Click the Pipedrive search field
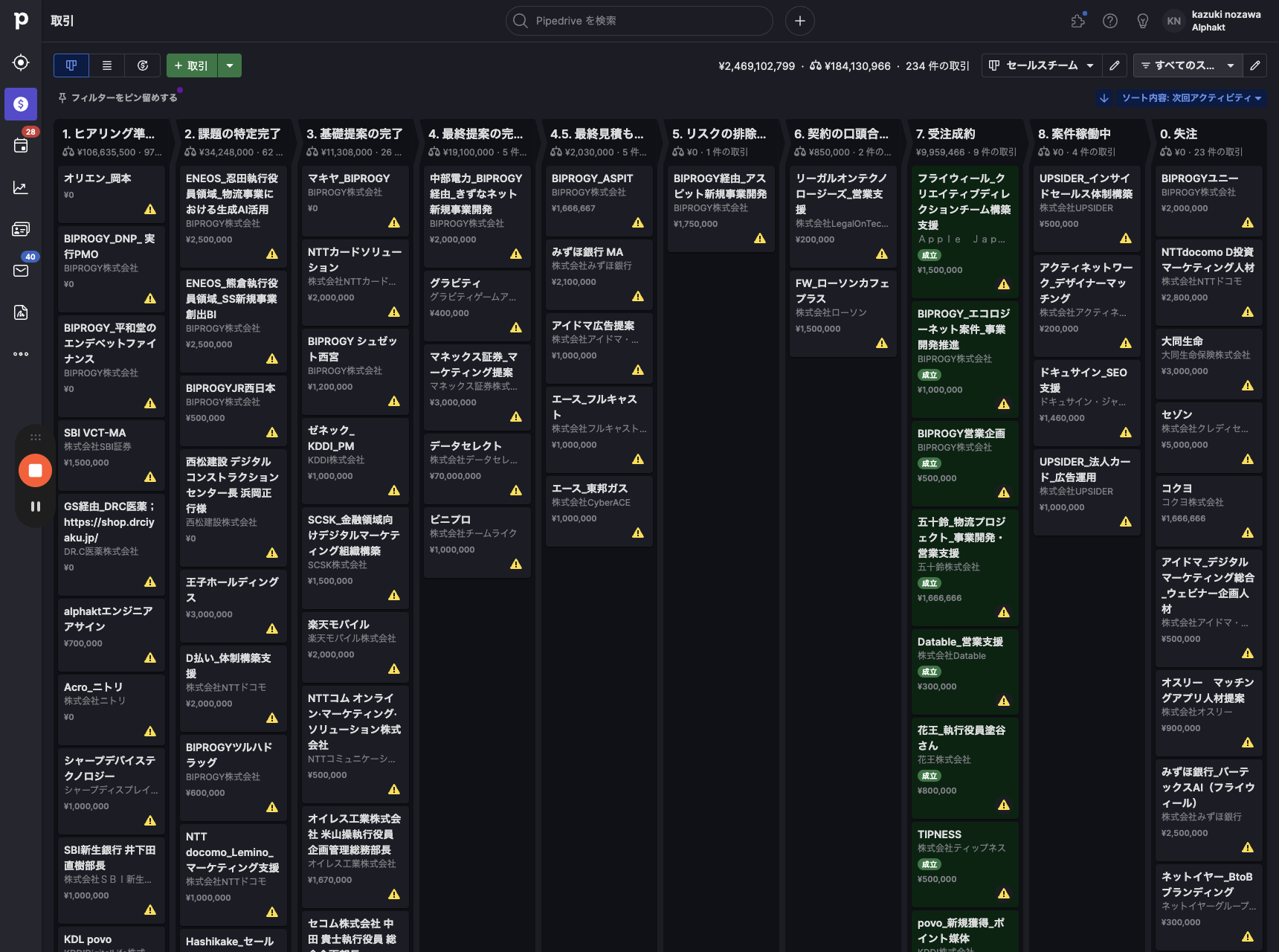 point(639,21)
